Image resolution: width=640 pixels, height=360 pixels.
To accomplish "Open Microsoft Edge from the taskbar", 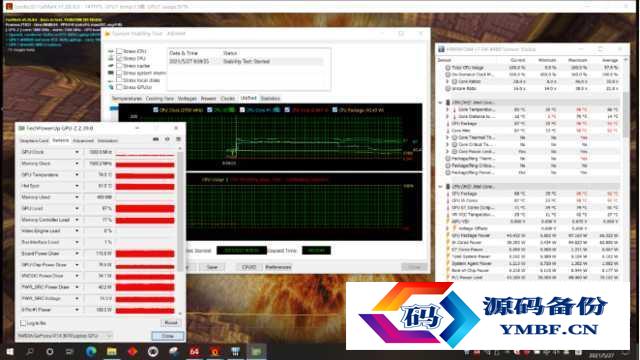I will pyautogui.click(x=91, y=351).
